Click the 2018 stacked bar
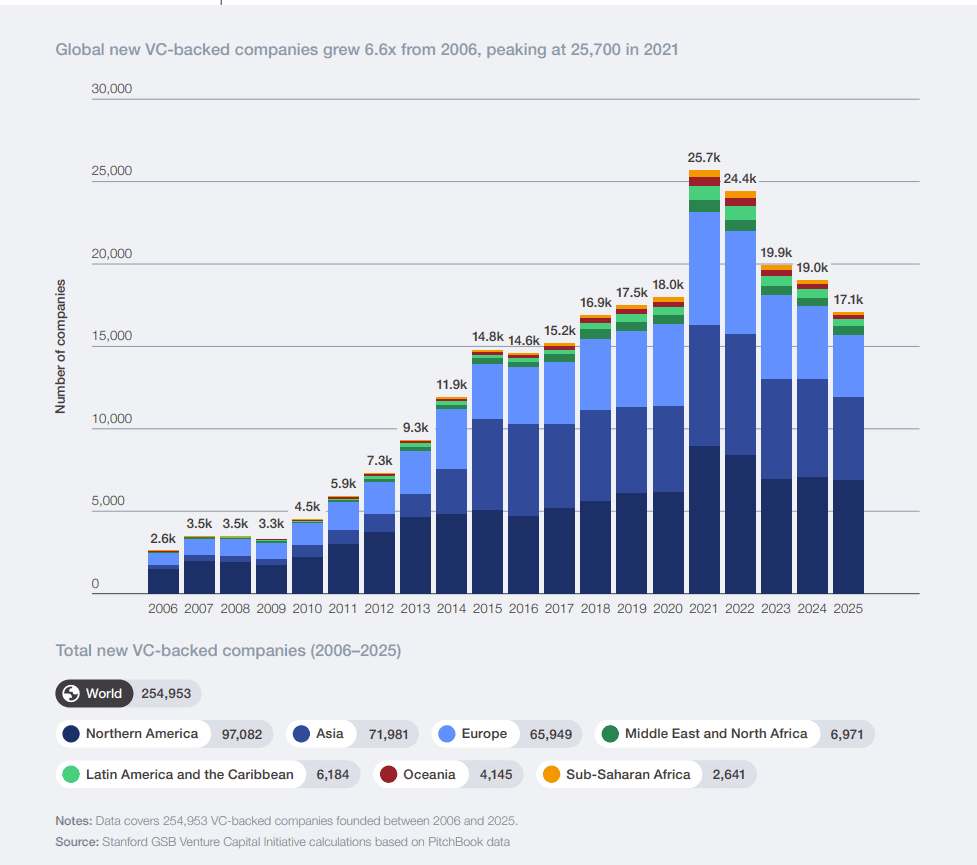The width and height of the screenshot is (977, 865). click(x=596, y=454)
